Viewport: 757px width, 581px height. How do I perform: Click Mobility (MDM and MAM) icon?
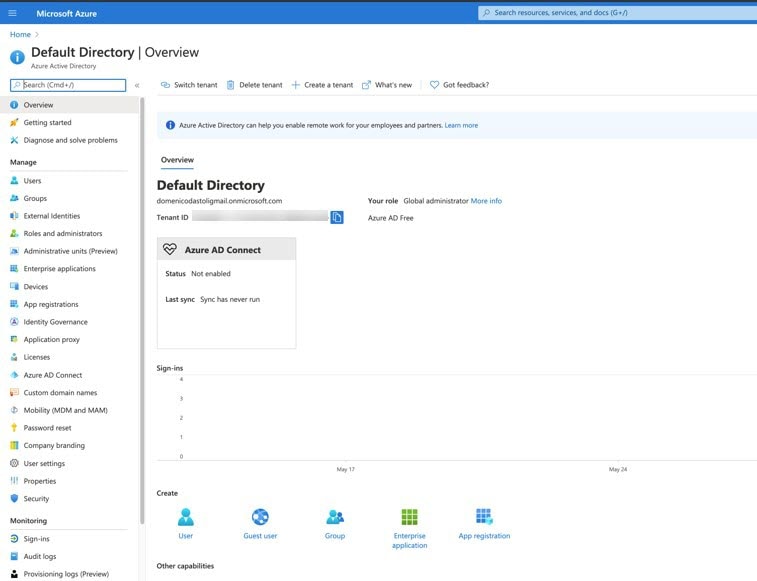click(x=14, y=410)
